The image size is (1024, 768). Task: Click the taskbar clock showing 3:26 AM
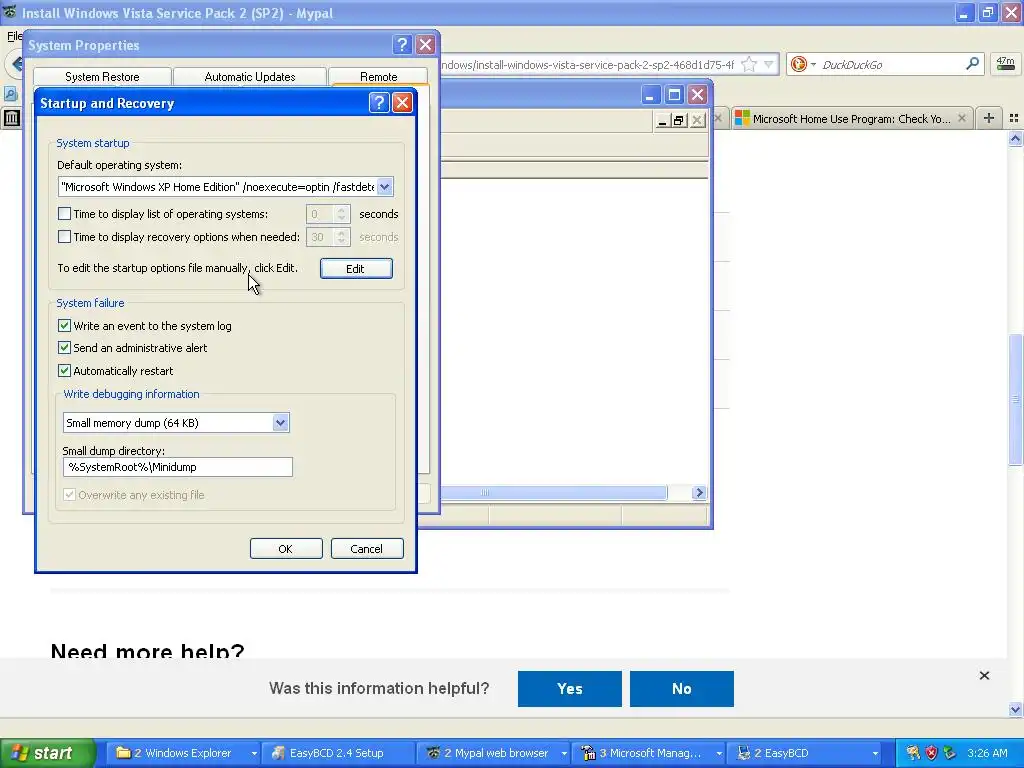tap(987, 753)
